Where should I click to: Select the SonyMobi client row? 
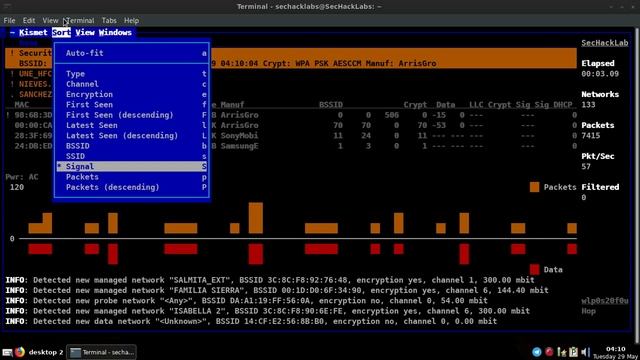pyautogui.click(x=291, y=136)
